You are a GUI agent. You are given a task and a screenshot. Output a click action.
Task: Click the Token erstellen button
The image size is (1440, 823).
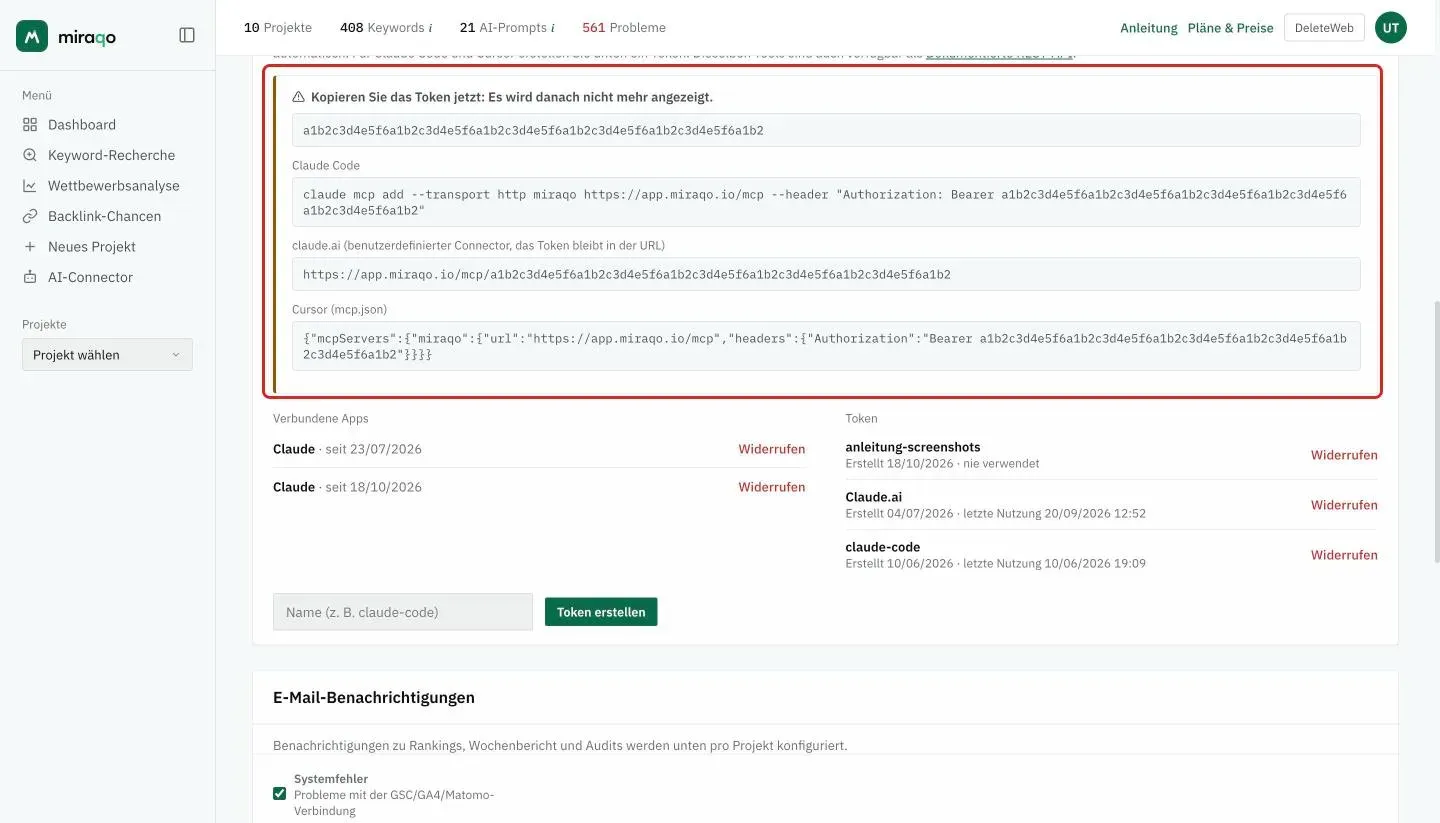pyautogui.click(x=601, y=612)
